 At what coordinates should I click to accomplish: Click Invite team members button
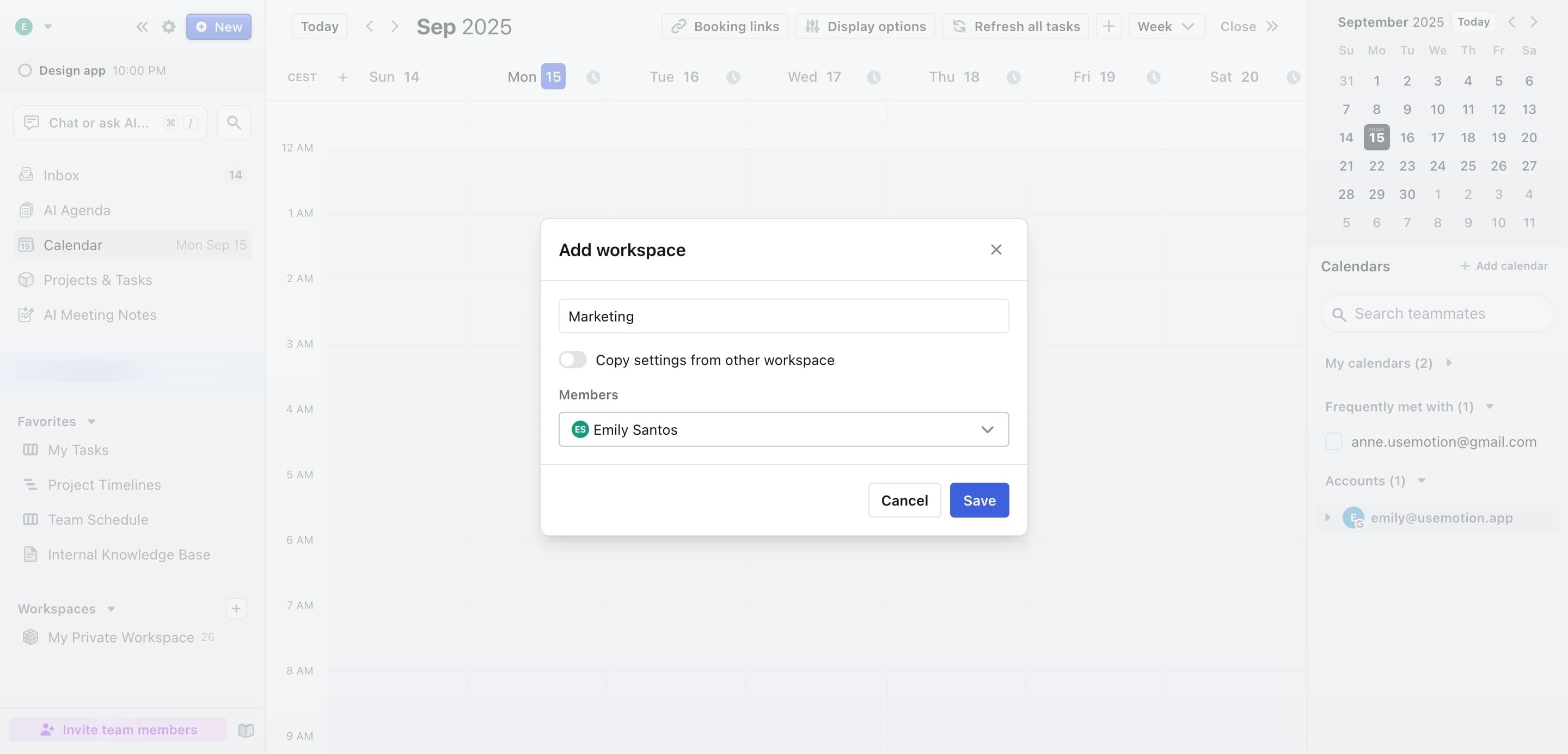point(118,729)
